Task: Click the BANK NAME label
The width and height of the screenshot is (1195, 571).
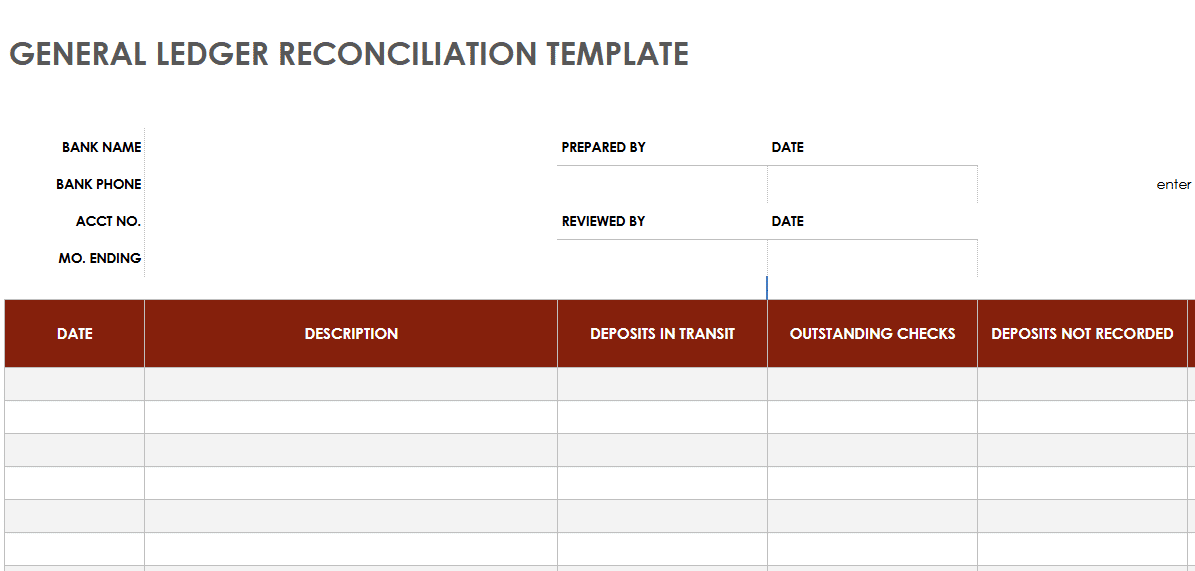Action: click(101, 147)
